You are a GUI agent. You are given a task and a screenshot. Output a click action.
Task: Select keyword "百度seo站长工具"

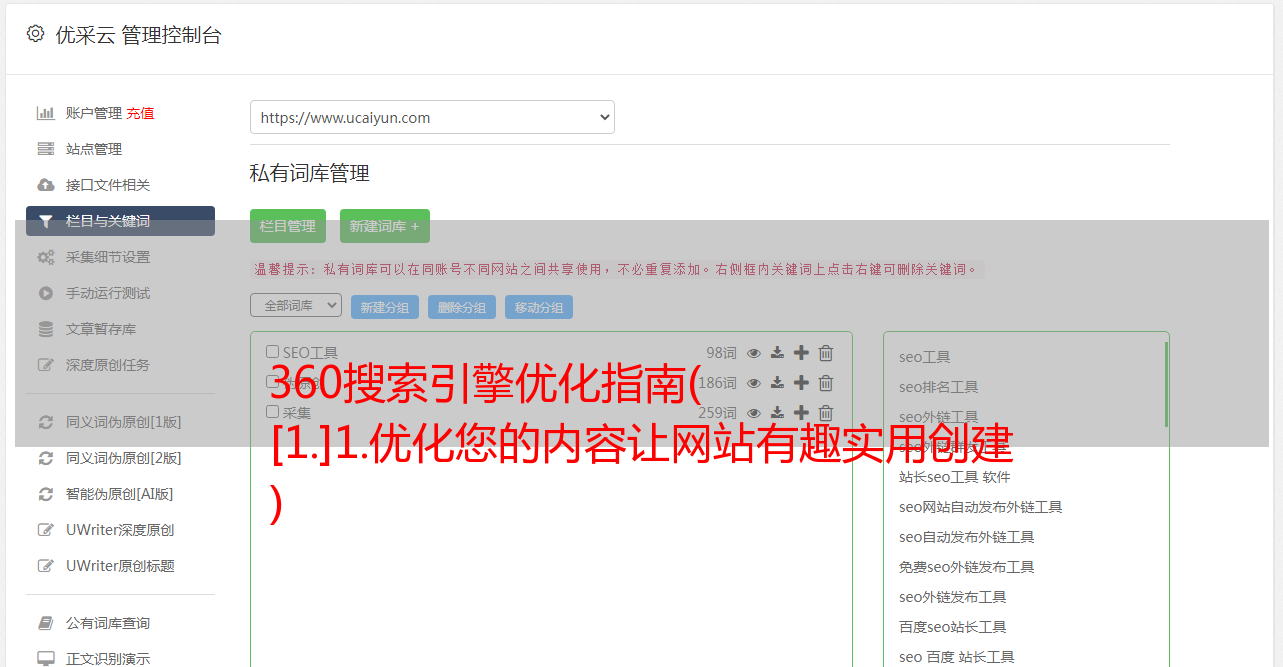[952, 627]
